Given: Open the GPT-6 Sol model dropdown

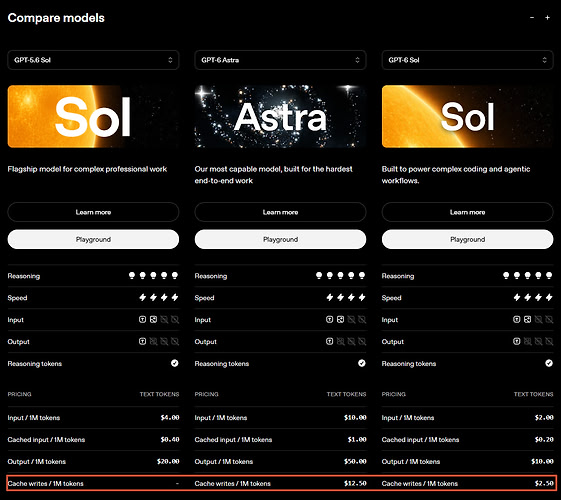Looking at the screenshot, I should pyautogui.click(x=468, y=60).
